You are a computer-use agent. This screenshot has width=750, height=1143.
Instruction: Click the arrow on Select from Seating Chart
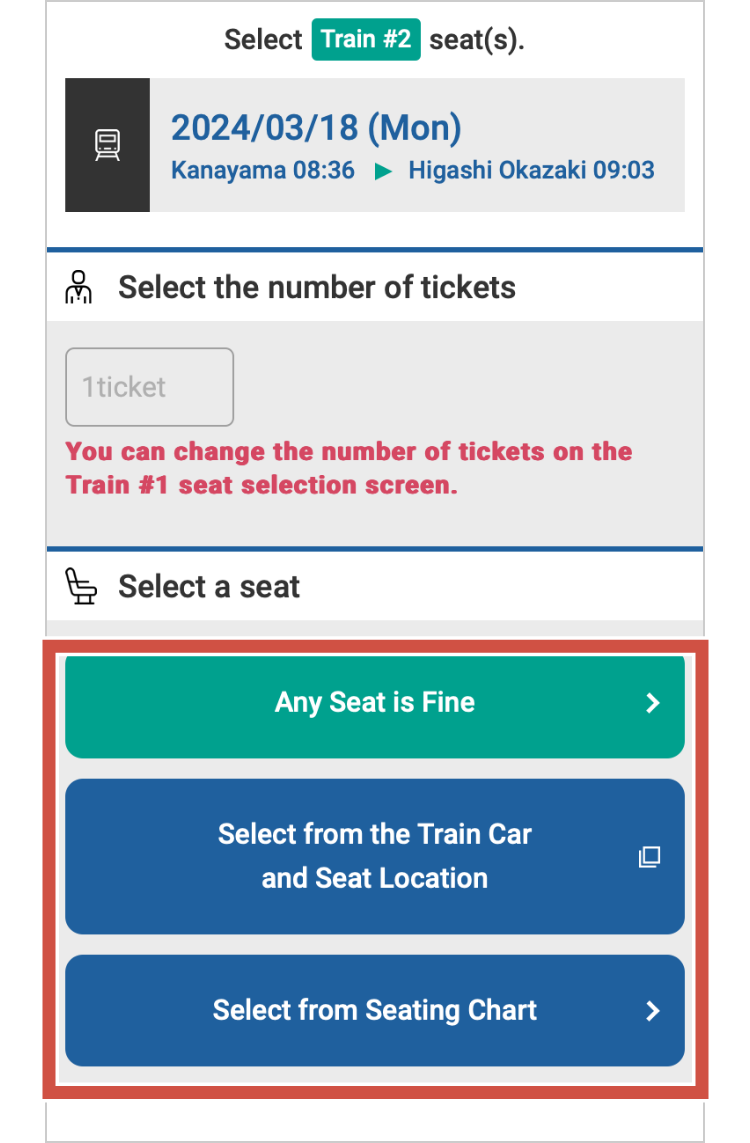click(653, 1011)
